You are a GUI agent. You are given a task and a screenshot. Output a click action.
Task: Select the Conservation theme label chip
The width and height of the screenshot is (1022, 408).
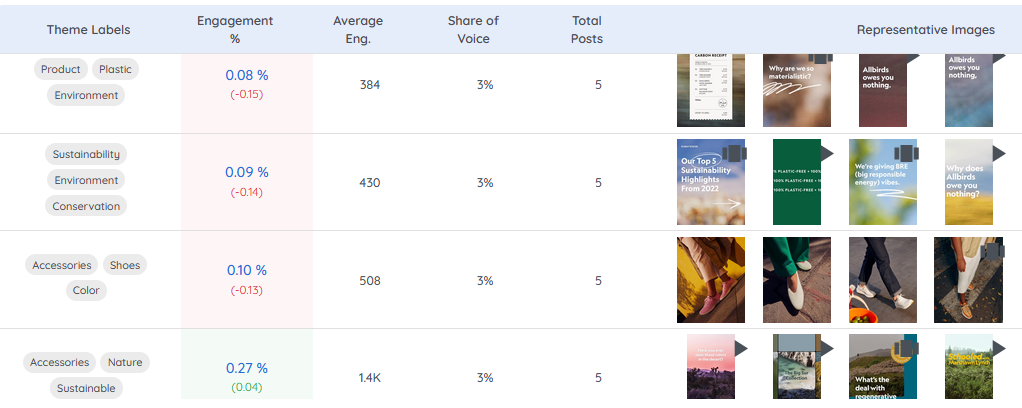pos(86,206)
